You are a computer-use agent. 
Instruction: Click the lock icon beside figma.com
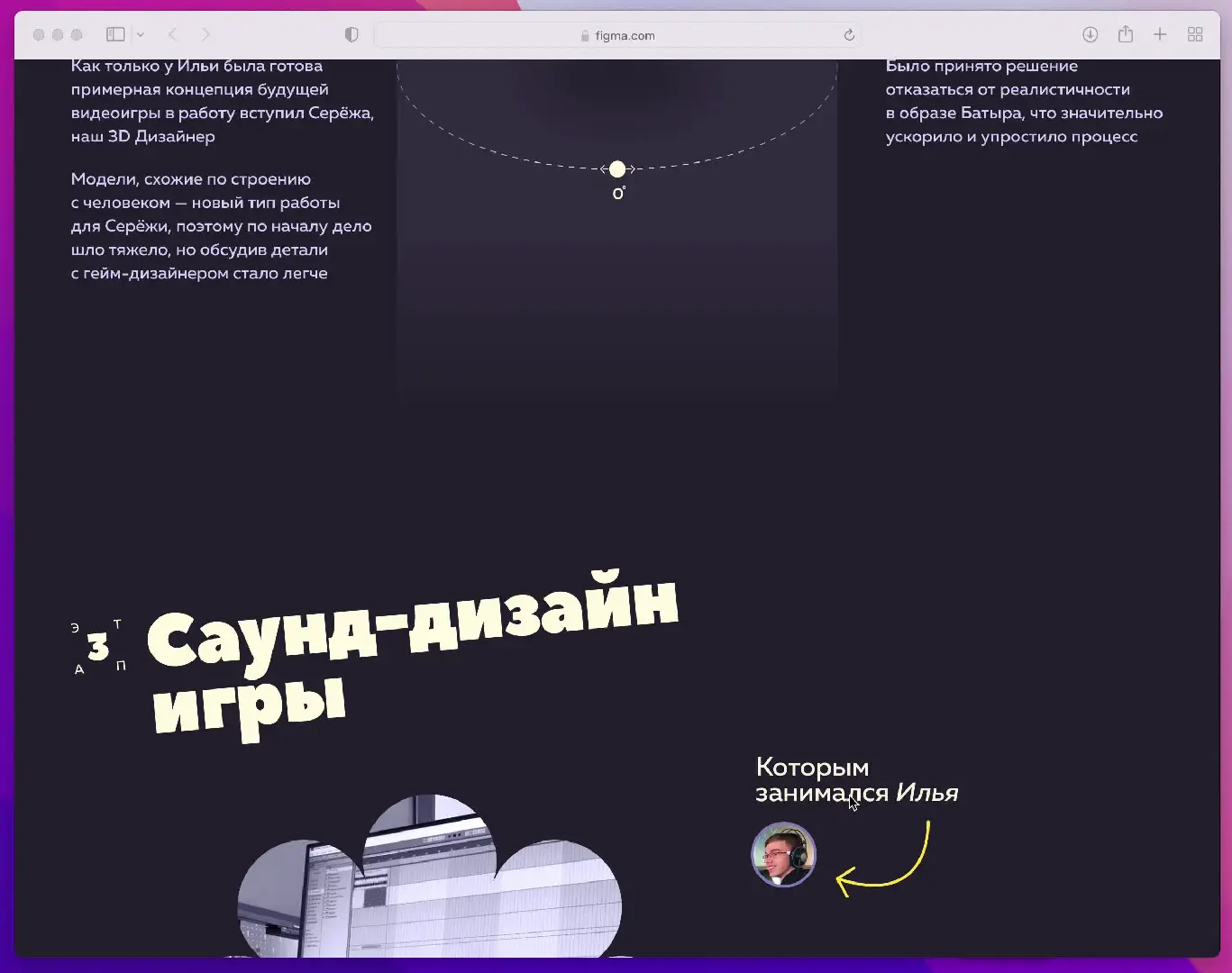[585, 36]
